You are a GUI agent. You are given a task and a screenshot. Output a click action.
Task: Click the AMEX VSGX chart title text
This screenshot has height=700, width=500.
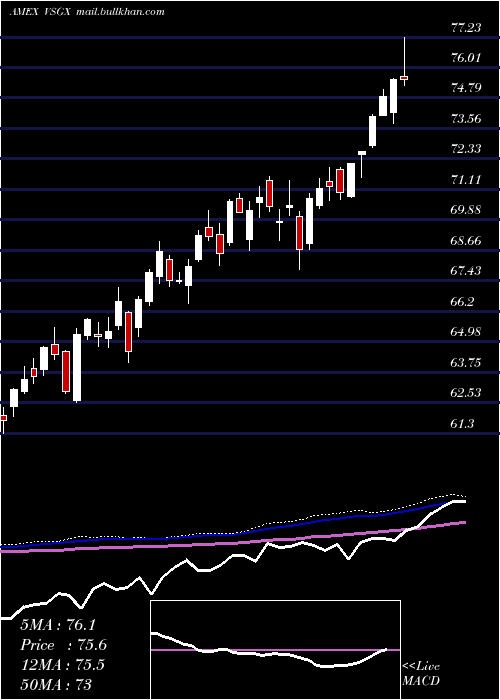pos(87,12)
